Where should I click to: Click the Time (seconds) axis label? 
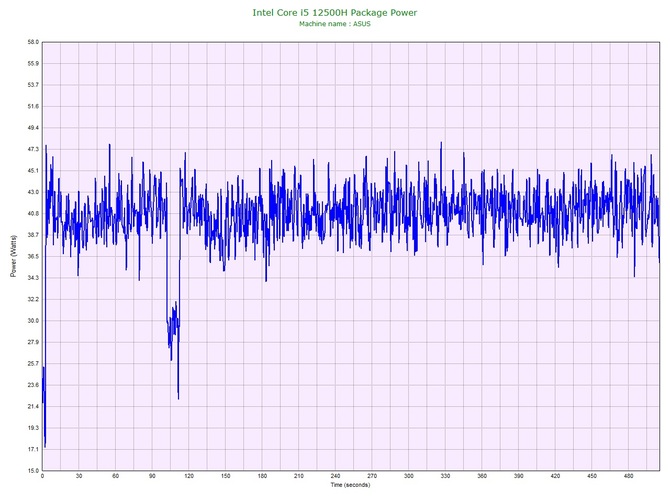(x=350, y=485)
